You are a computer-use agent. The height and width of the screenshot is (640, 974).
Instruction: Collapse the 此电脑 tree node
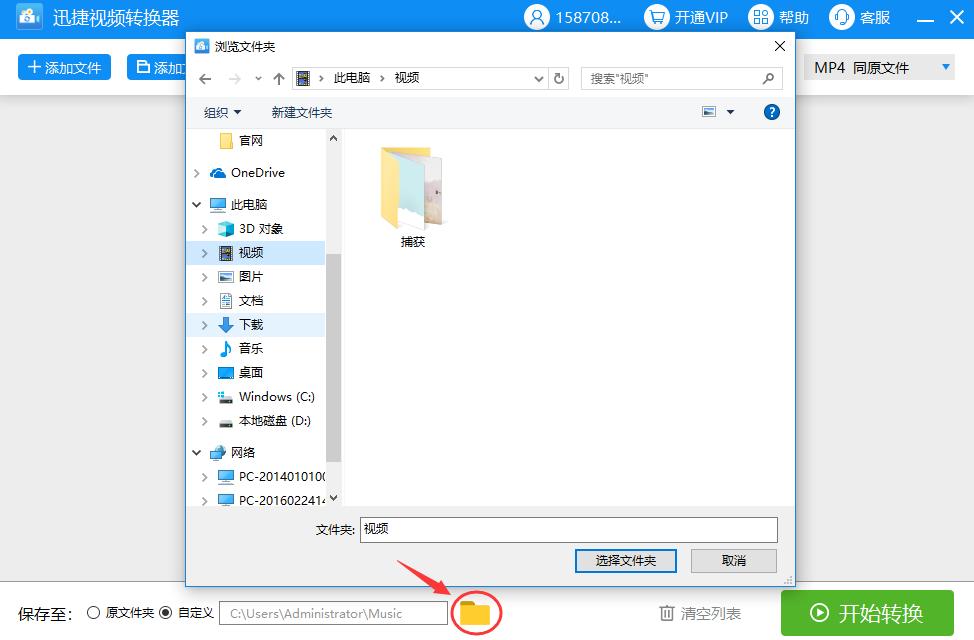(197, 204)
